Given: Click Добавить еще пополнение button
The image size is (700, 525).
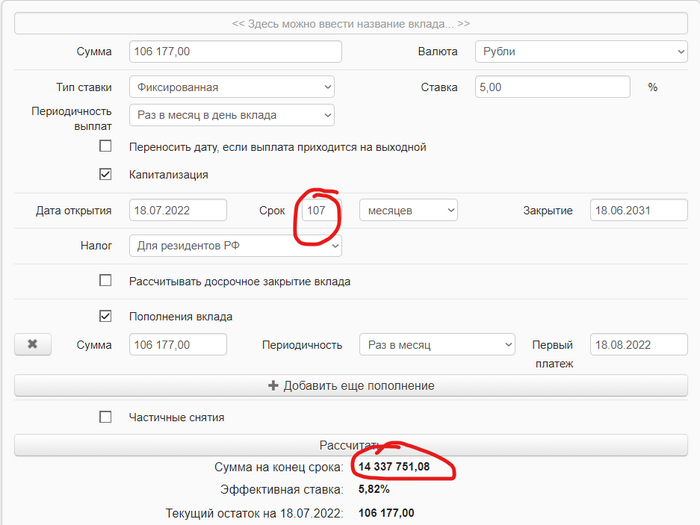Looking at the screenshot, I should click(351, 386).
